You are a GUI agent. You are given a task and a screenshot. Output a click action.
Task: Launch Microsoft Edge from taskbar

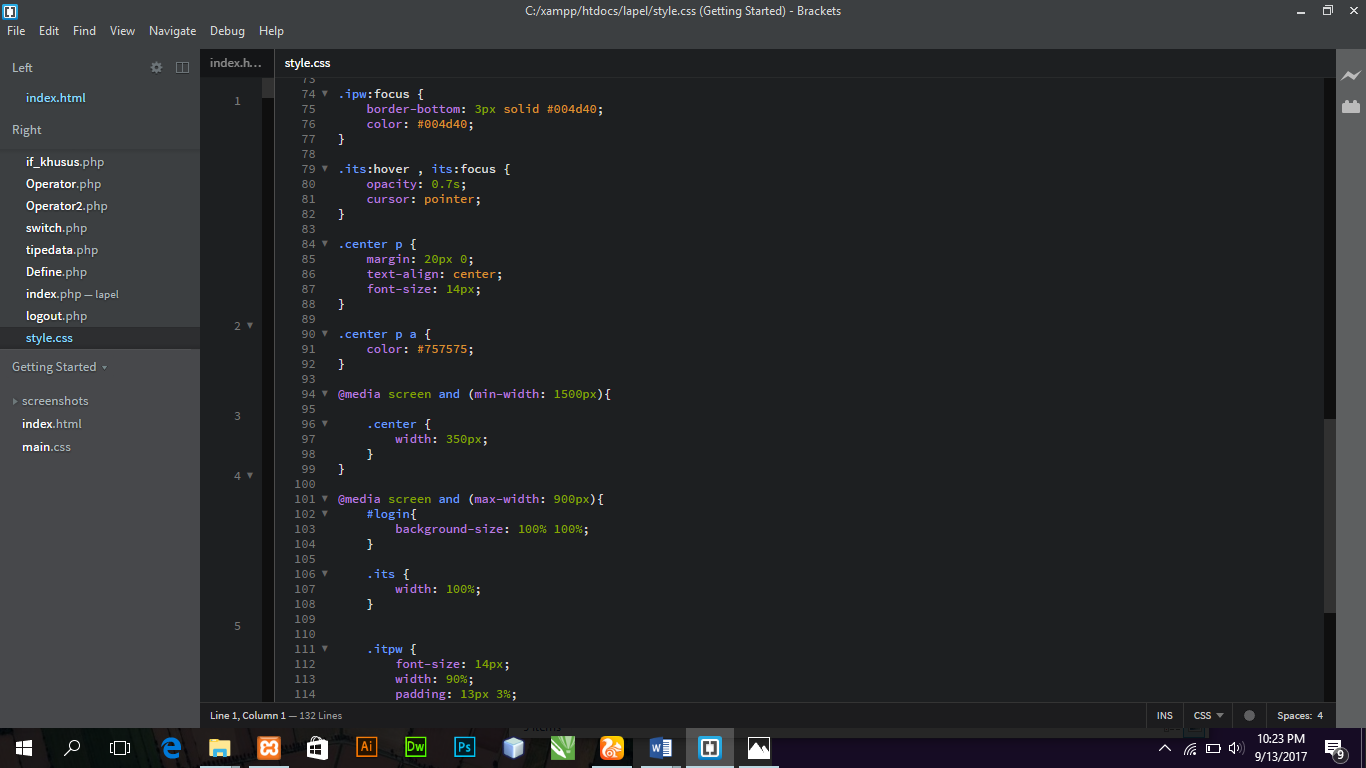[x=171, y=748]
